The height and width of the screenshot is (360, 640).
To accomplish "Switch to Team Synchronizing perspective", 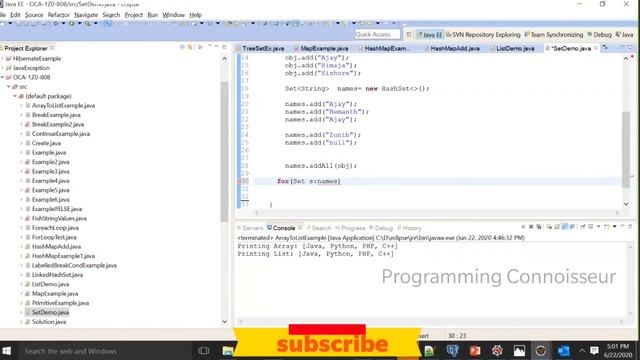I will 553,35.
